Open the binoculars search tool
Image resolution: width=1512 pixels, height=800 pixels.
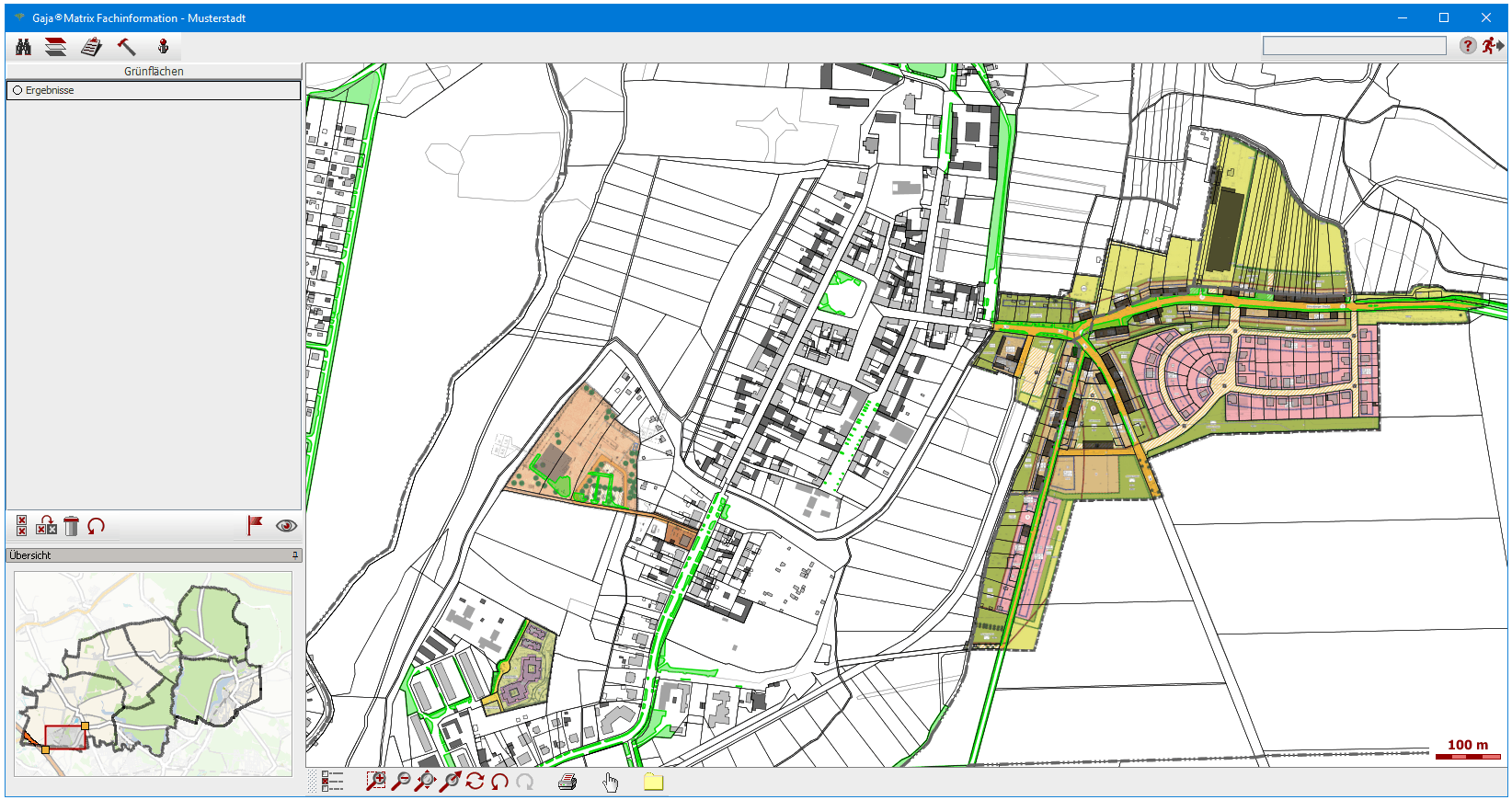23,47
